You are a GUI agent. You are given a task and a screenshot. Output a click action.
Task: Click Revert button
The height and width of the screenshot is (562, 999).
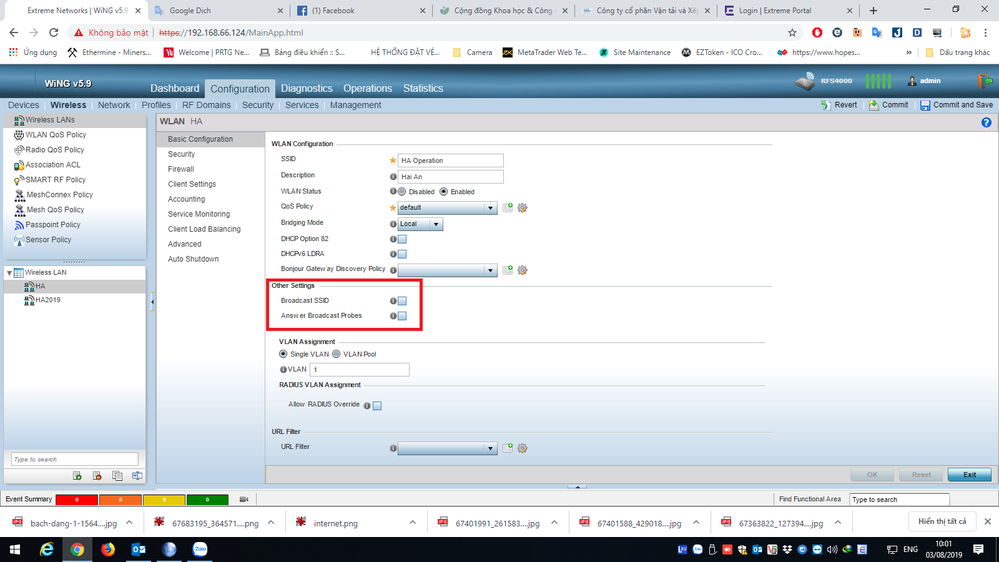839,105
